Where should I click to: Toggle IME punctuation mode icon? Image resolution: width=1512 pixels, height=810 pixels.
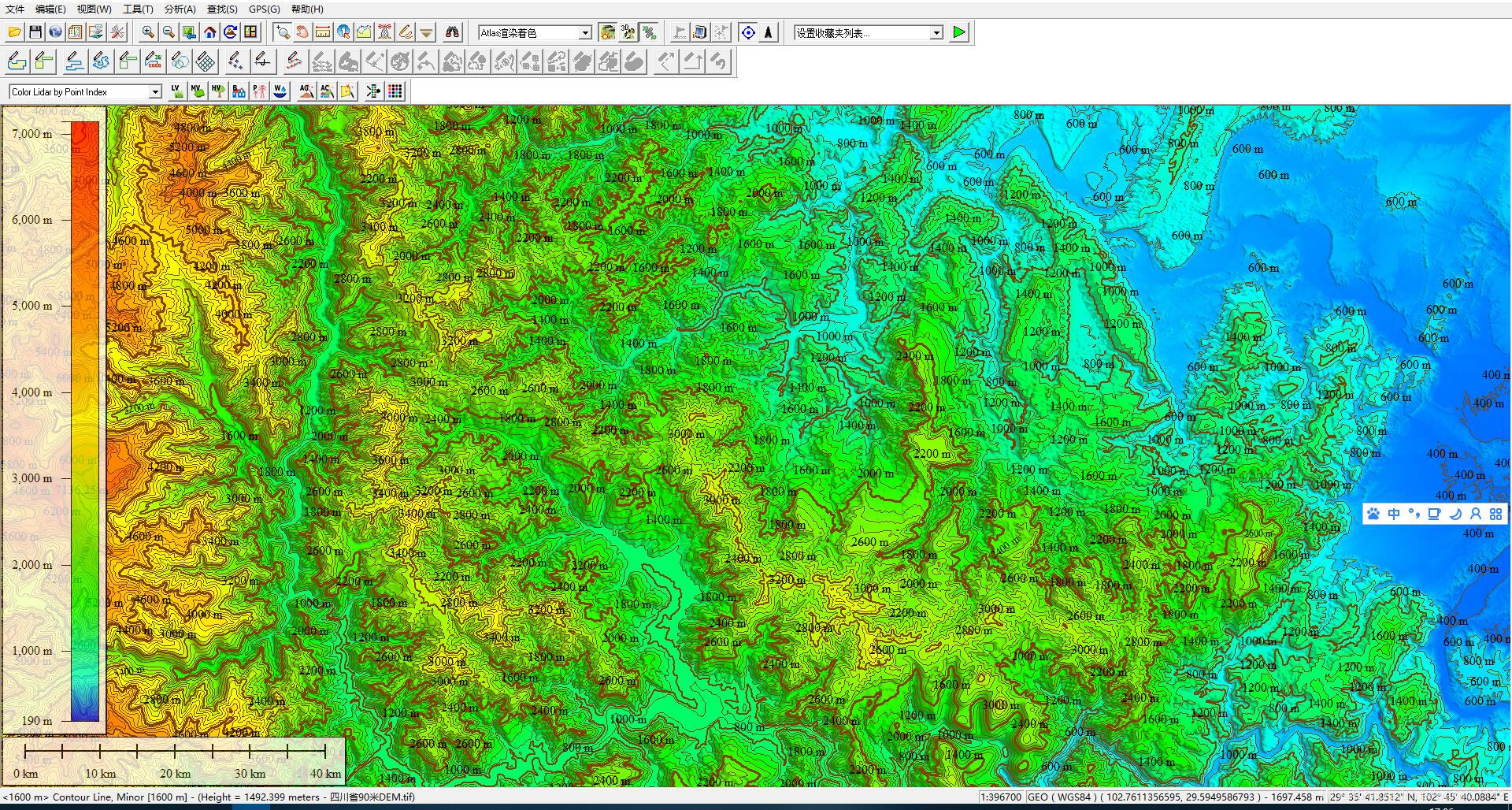click(1414, 514)
